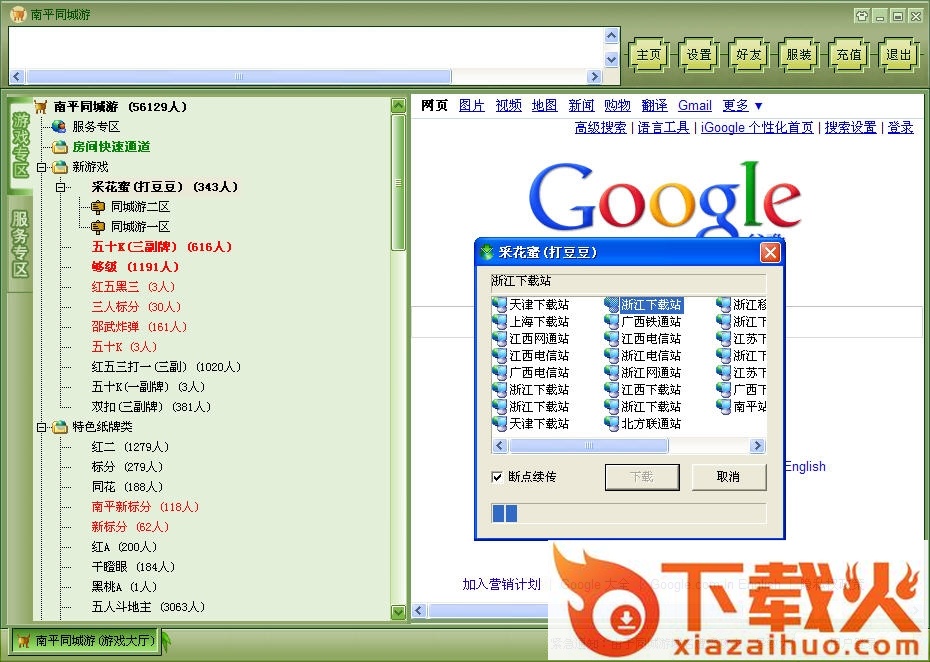Open the 好友 friends button
930x662 pixels.
point(749,55)
